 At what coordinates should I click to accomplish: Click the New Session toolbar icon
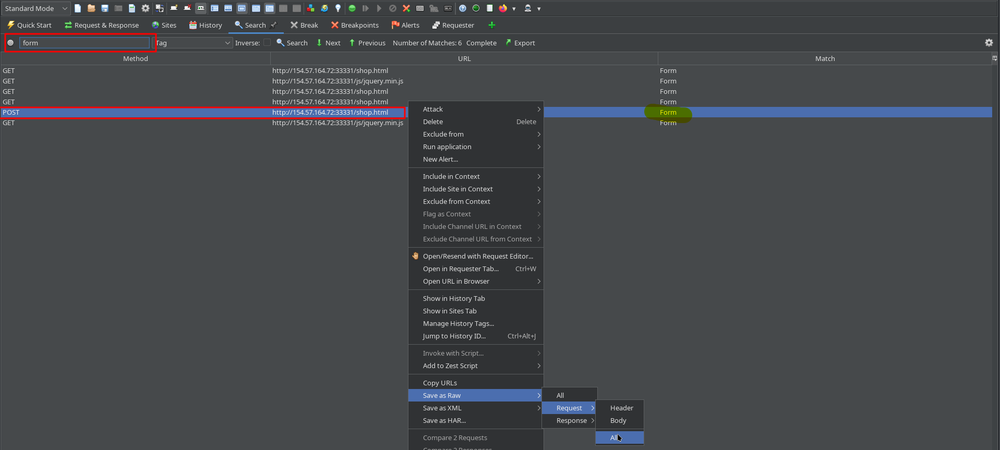coord(77,8)
